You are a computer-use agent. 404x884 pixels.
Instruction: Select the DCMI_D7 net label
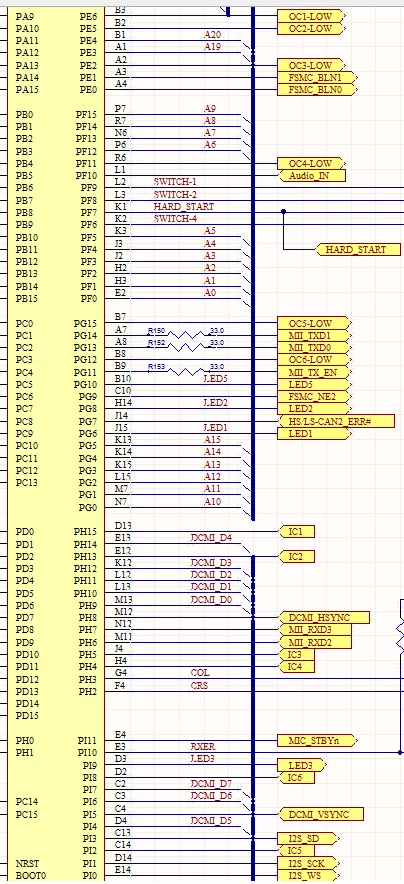211,784
